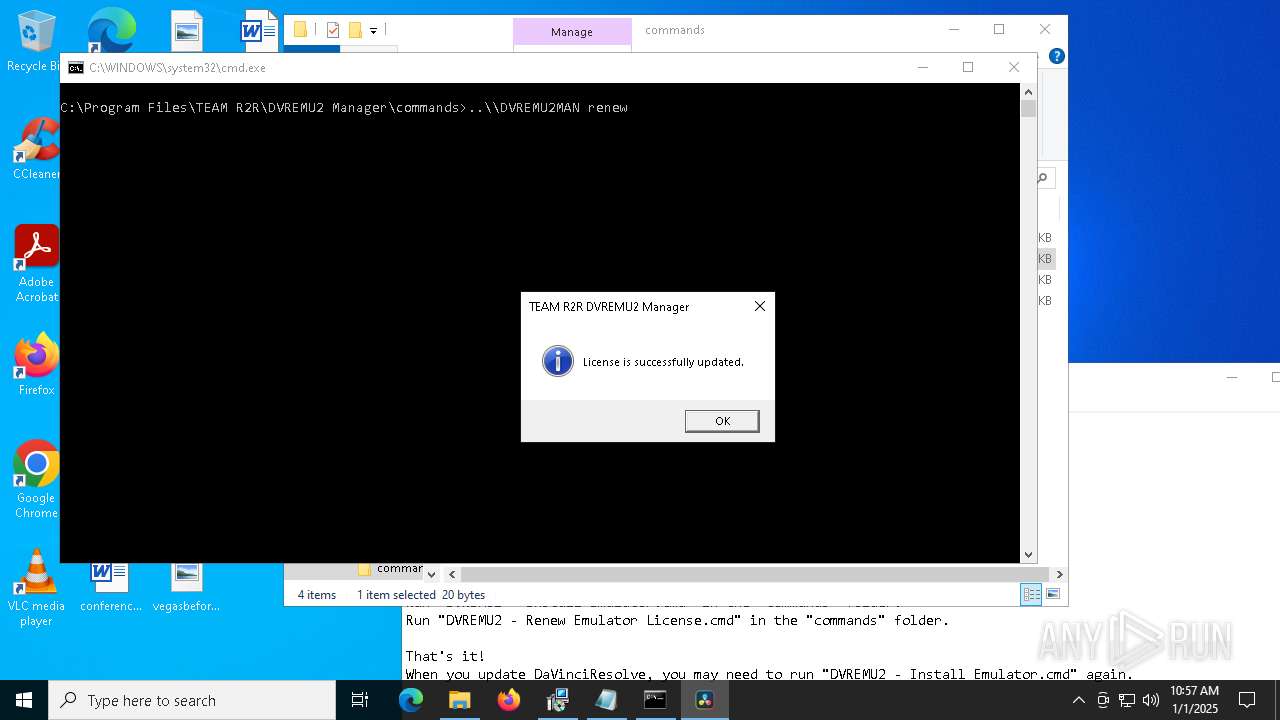Open File Explorer from taskbar
The image size is (1280, 720).
(460, 700)
